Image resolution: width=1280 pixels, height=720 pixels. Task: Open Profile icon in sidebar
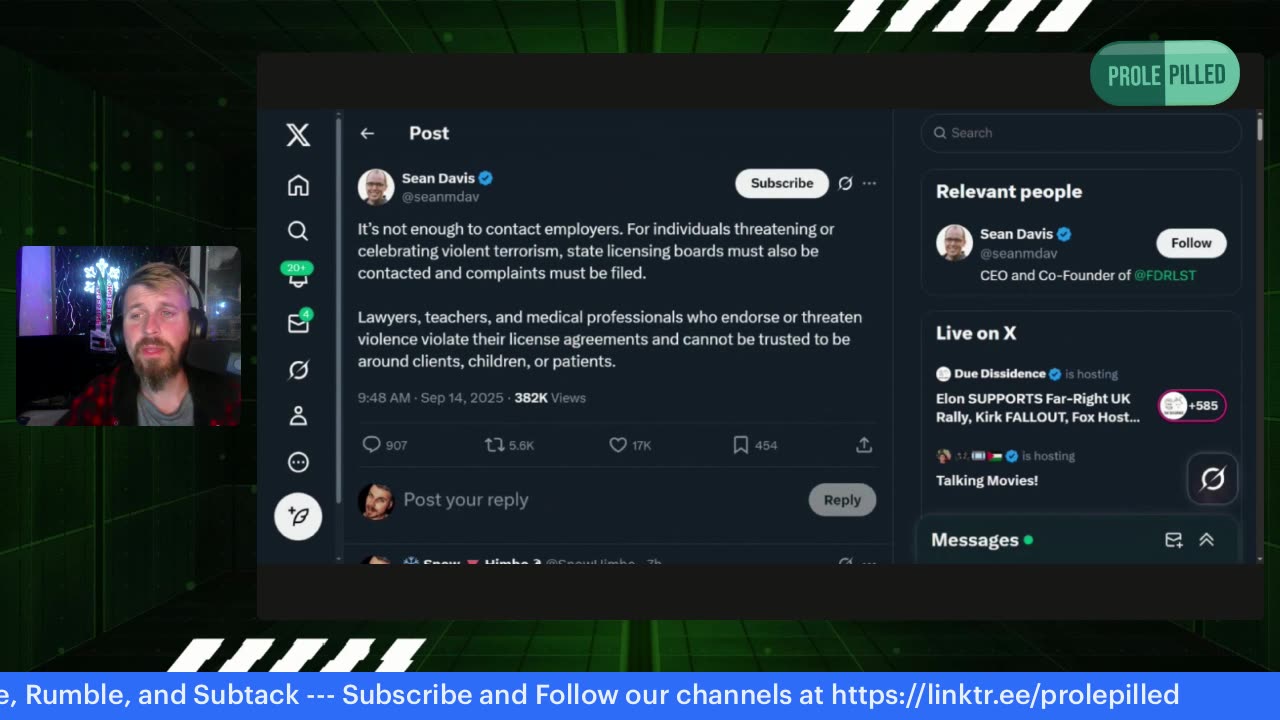pos(298,416)
